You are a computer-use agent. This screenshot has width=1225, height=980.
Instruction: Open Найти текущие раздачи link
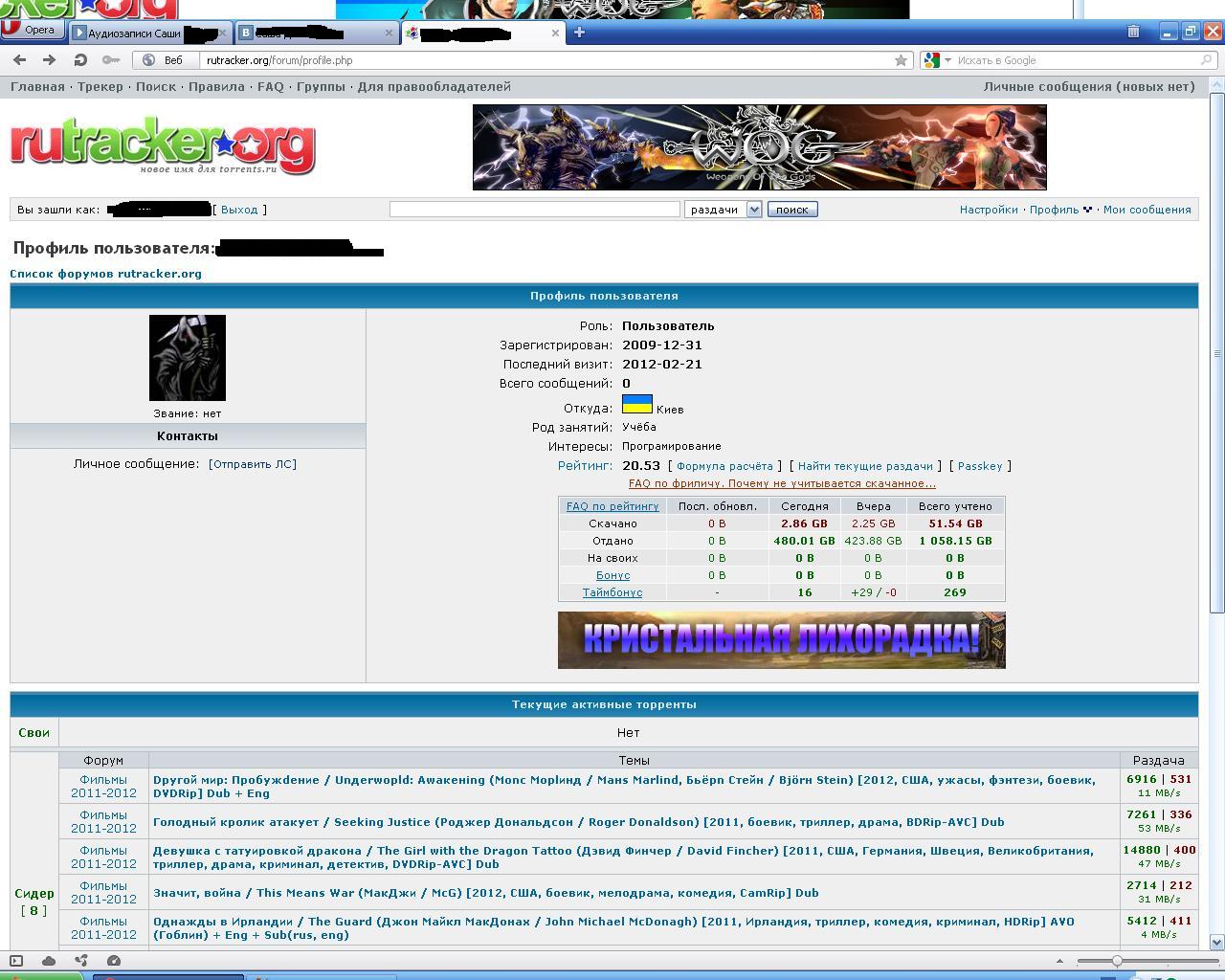865,467
